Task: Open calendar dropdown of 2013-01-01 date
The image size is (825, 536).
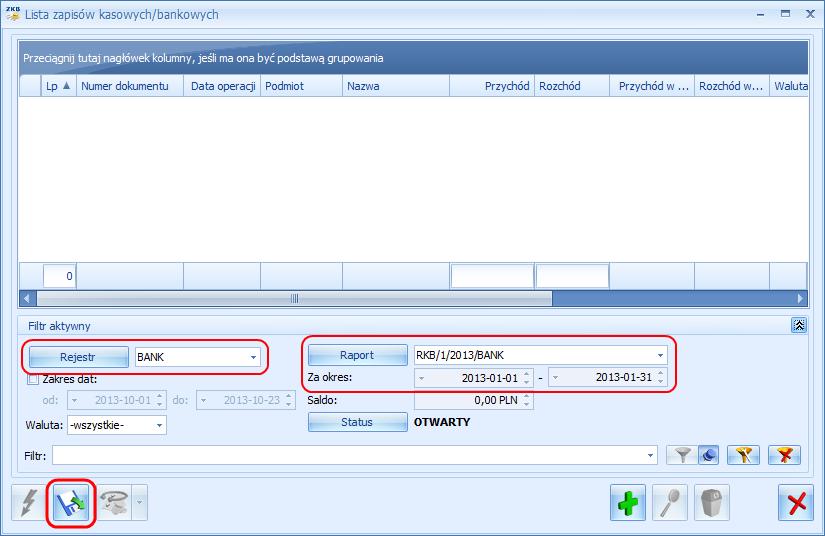Action: [x=421, y=378]
